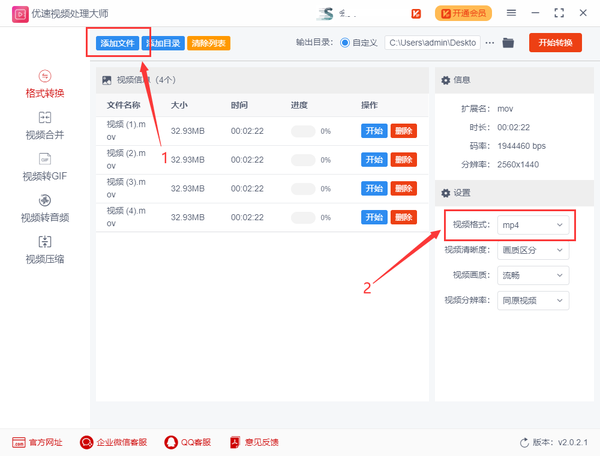The height and width of the screenshot is (456, 600).
Task: Click the version text v2.0.2.1
Action: tap(572, 443)
